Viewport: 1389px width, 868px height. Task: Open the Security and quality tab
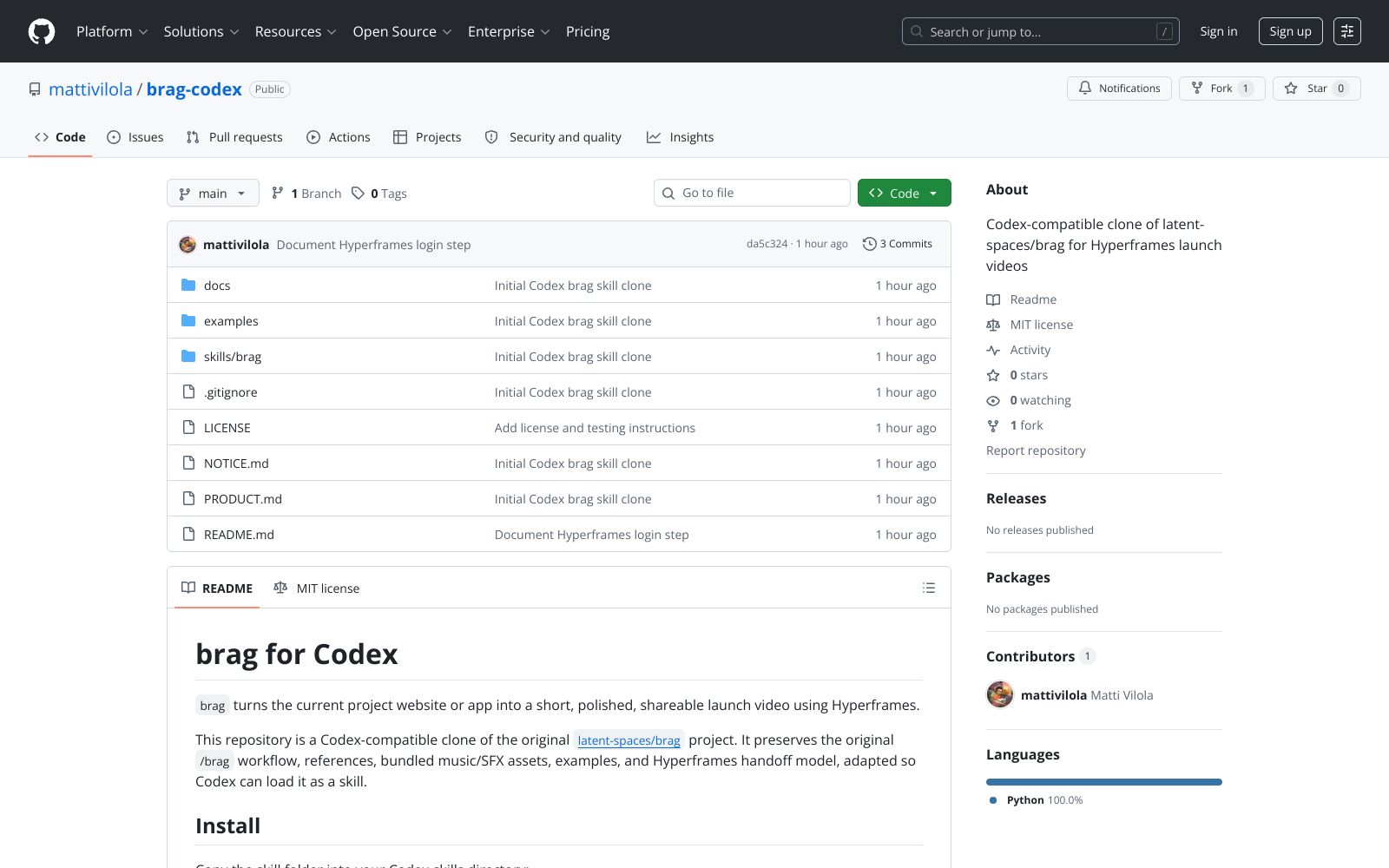(553, 137)
